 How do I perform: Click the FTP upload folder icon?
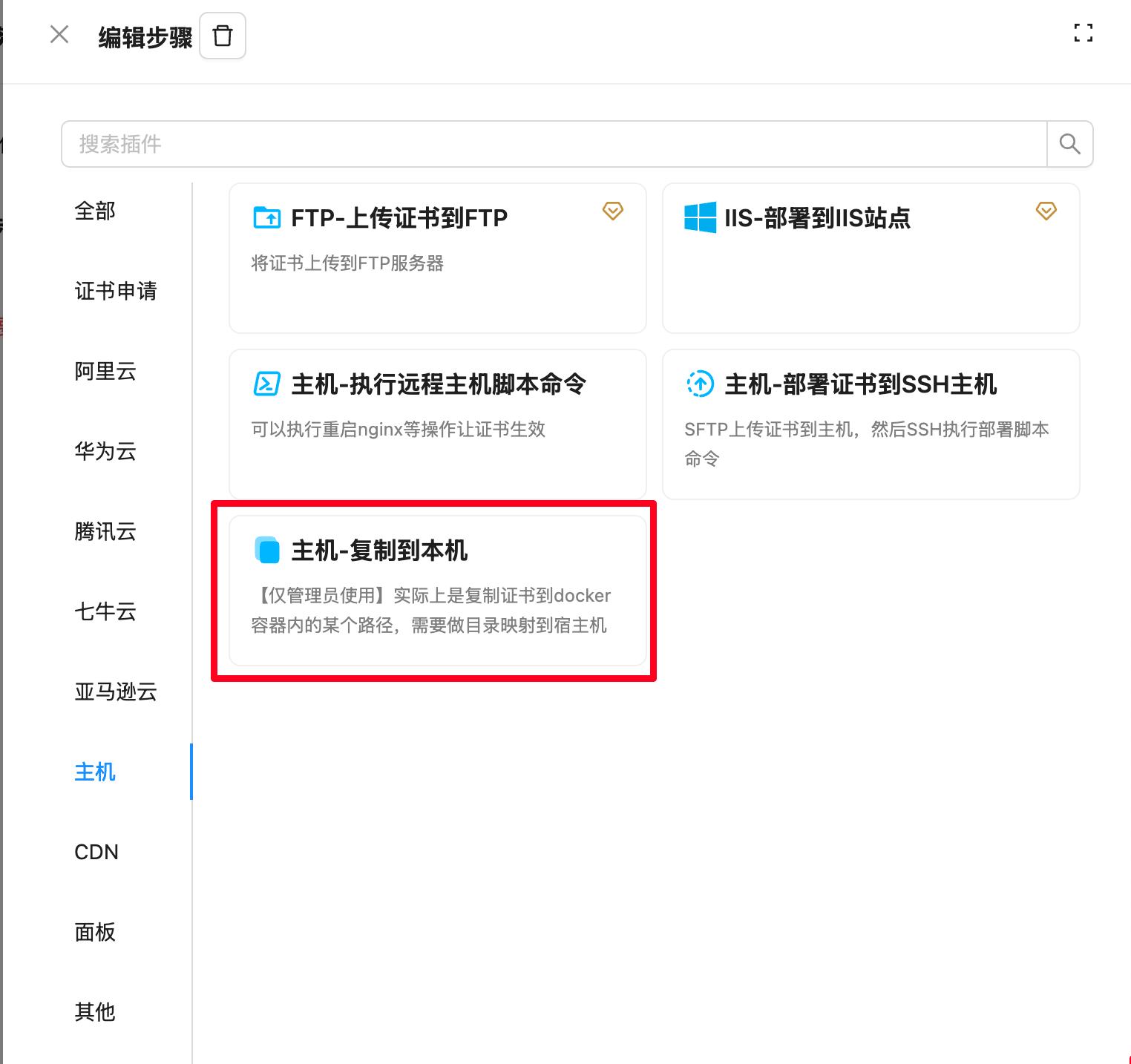(x=267, y=217)
